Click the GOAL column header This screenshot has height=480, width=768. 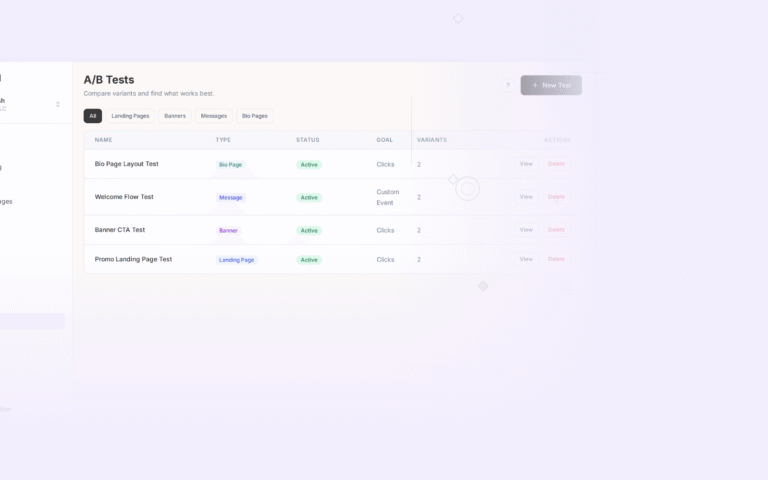click(x=384, y=140)
